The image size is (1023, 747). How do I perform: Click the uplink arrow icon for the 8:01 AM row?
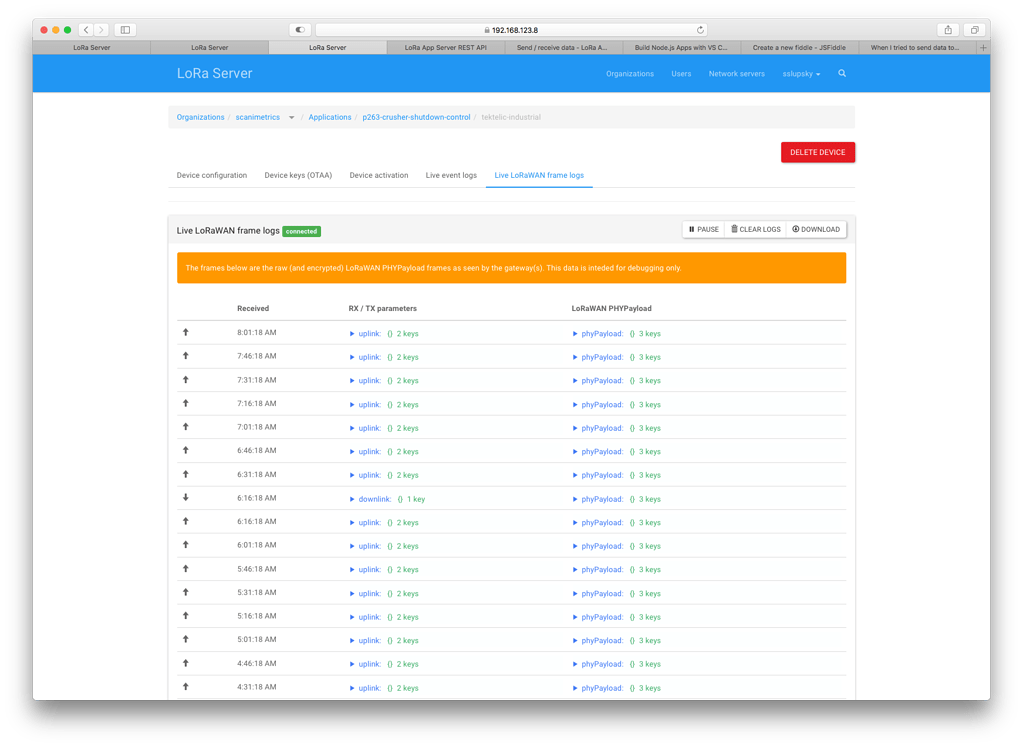click(185, 333)
